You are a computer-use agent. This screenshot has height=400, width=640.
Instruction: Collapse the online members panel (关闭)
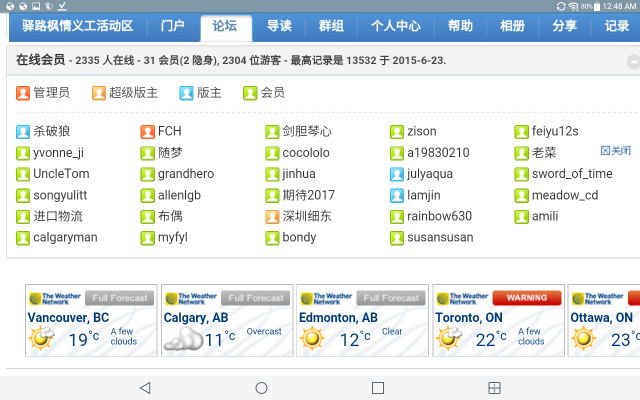(615, 151)
